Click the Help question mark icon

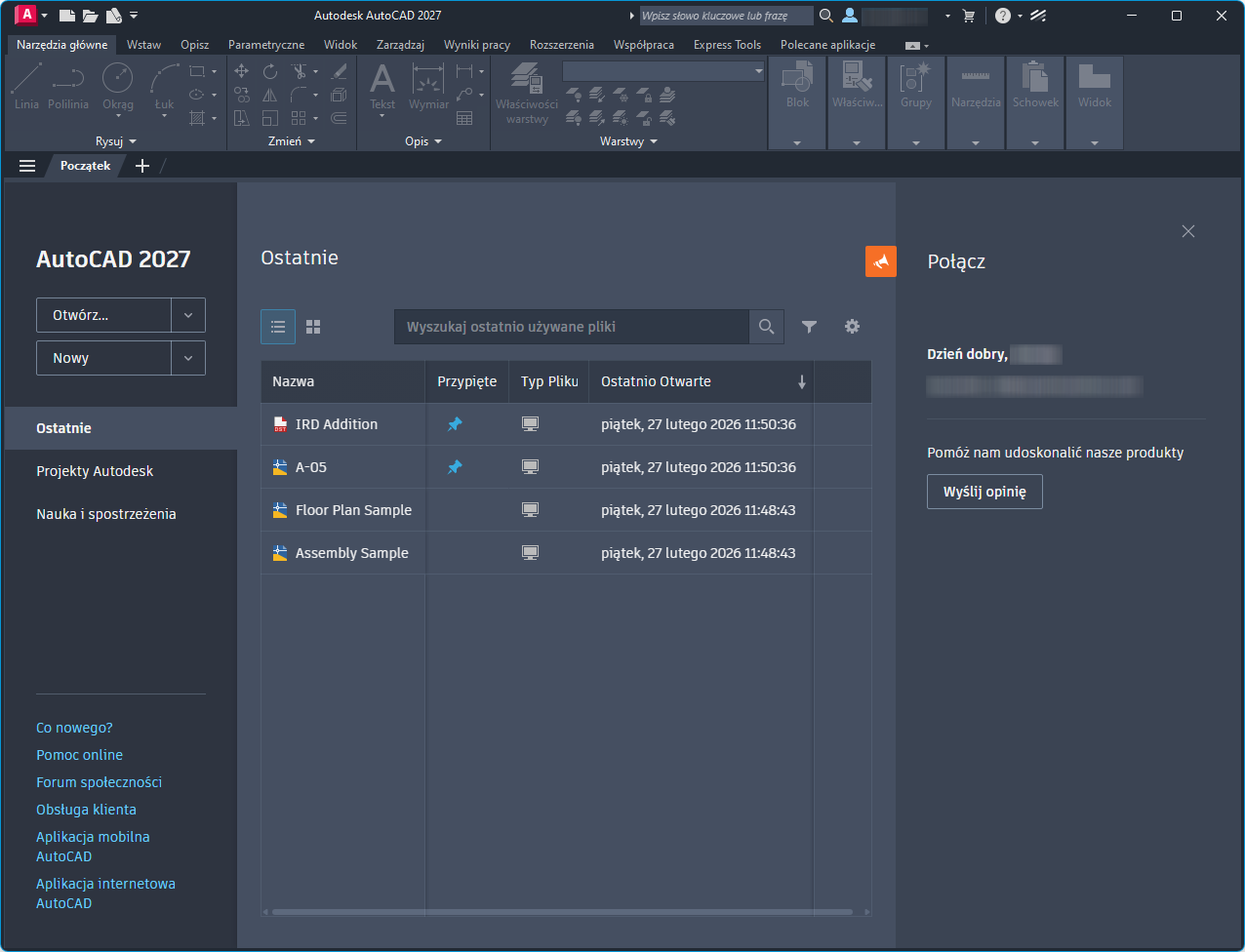[1003, 16]
